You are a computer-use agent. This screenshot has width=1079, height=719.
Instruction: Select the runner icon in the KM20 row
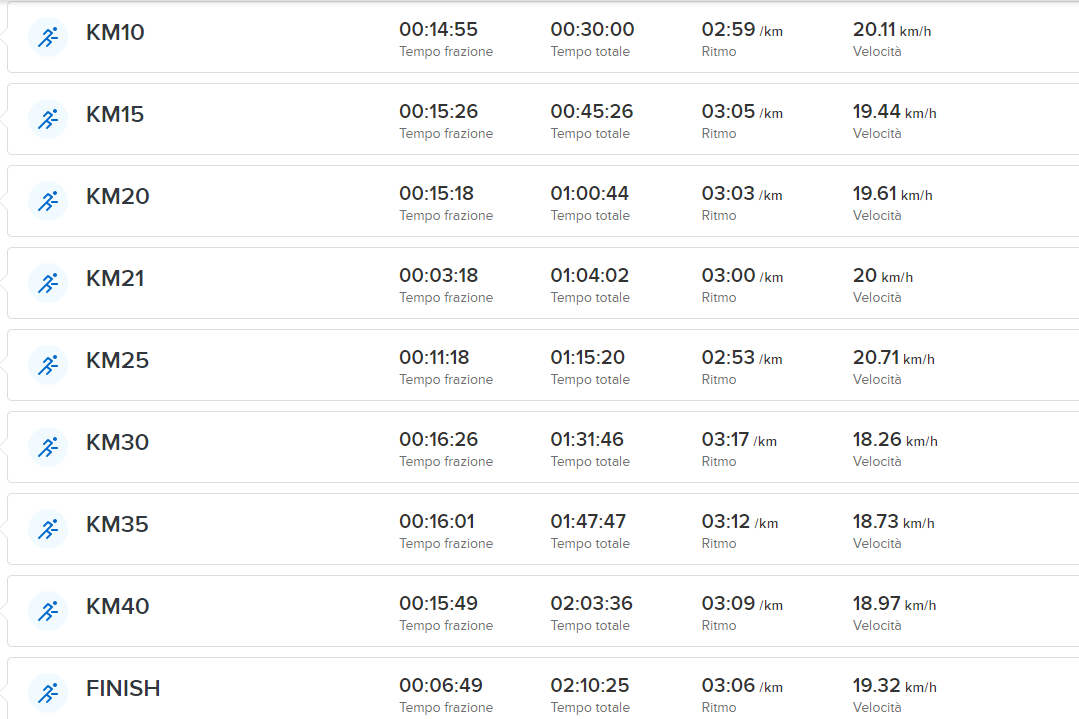click(48, 201)
